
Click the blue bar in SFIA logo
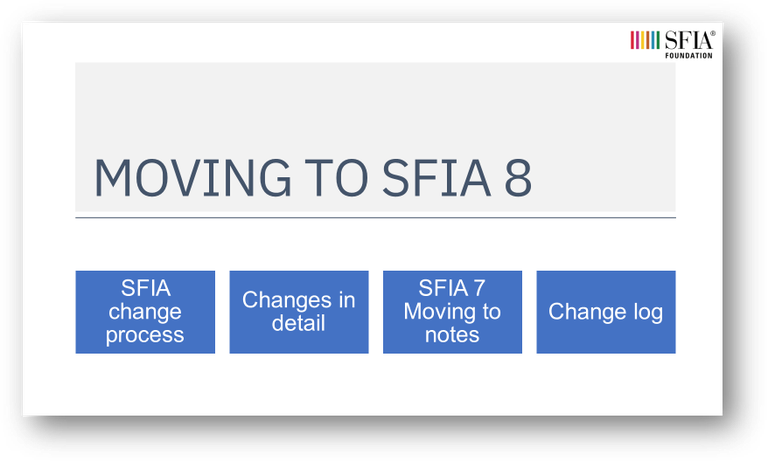(653, 40)
